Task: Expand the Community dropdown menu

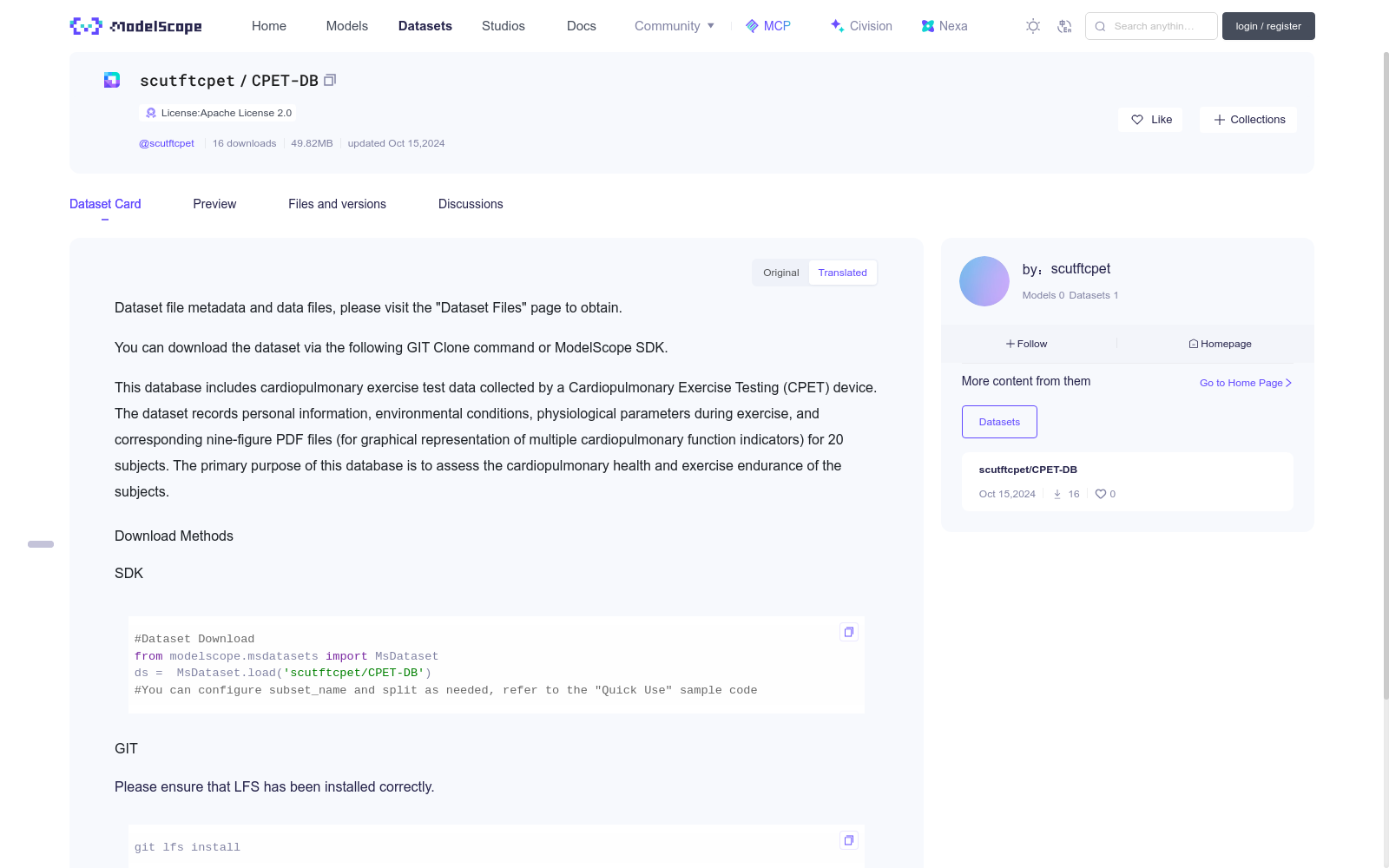Action: point(675,26)
